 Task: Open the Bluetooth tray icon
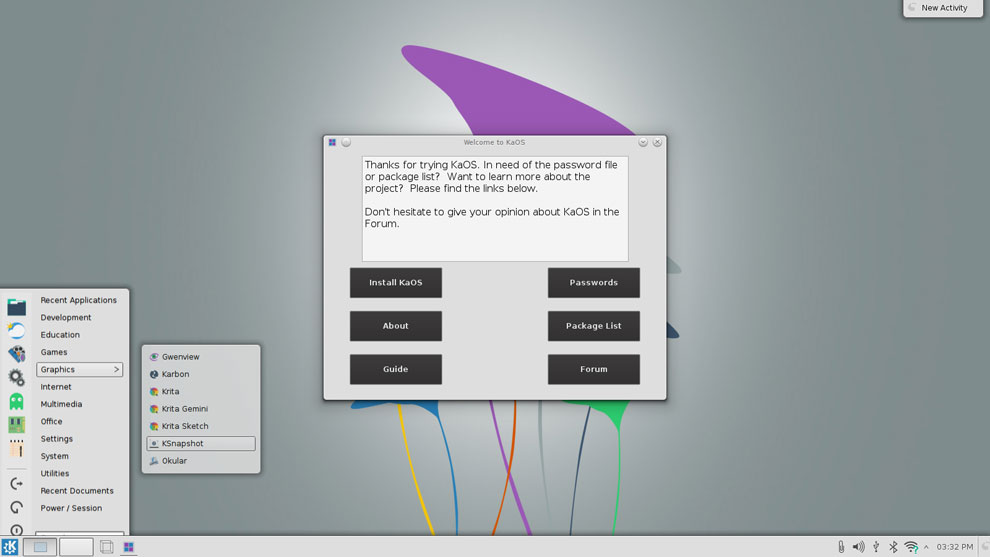(893, 547)
